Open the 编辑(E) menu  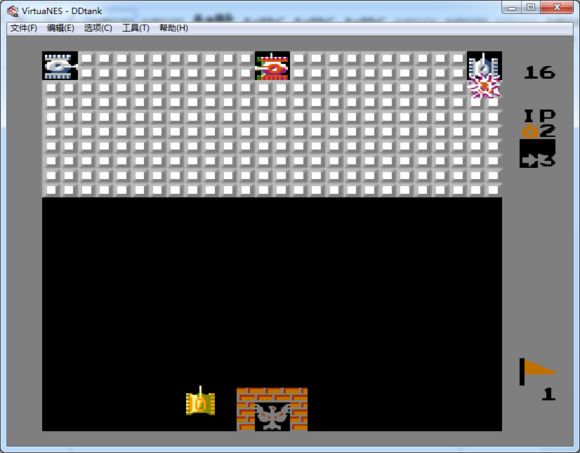[61, 28]
